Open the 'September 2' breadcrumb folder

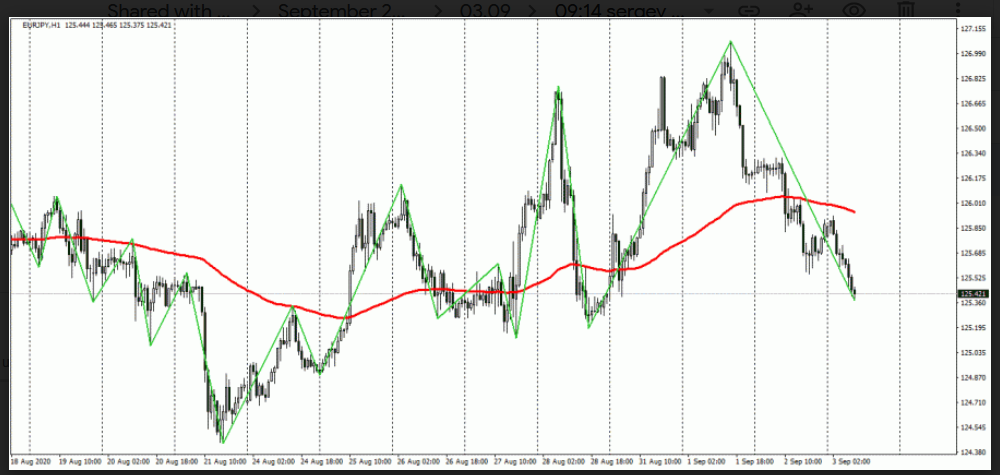point(337,10)
